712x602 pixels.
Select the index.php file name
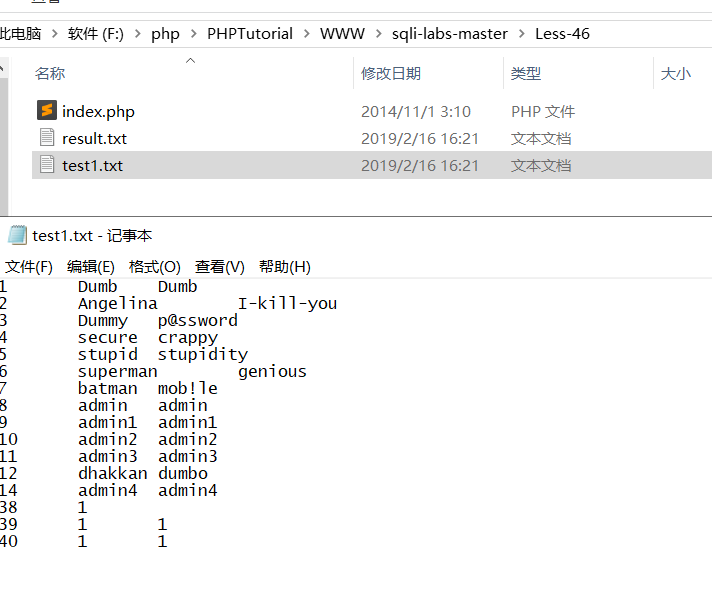click(98, 112)
